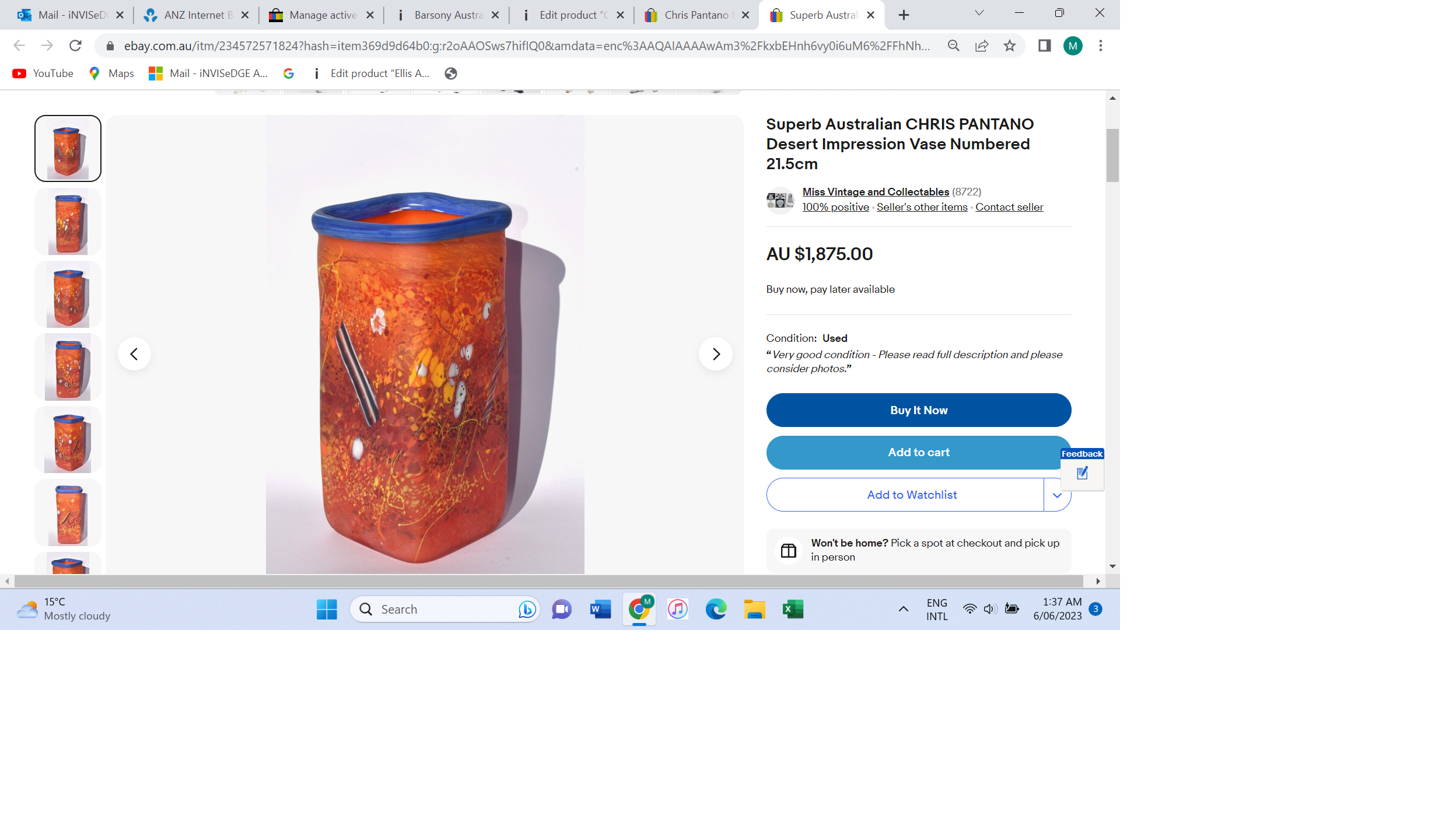Reload the eBay page

point(75,45)
